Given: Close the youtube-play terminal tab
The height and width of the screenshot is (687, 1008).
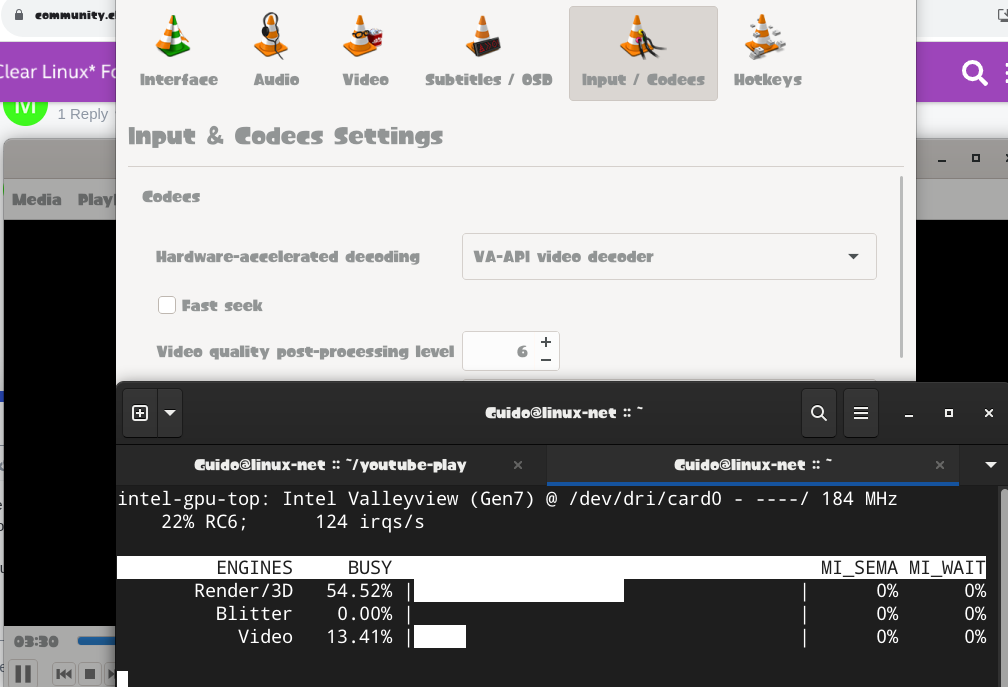Looking at the screenshot, I should (x=518, y=465).
